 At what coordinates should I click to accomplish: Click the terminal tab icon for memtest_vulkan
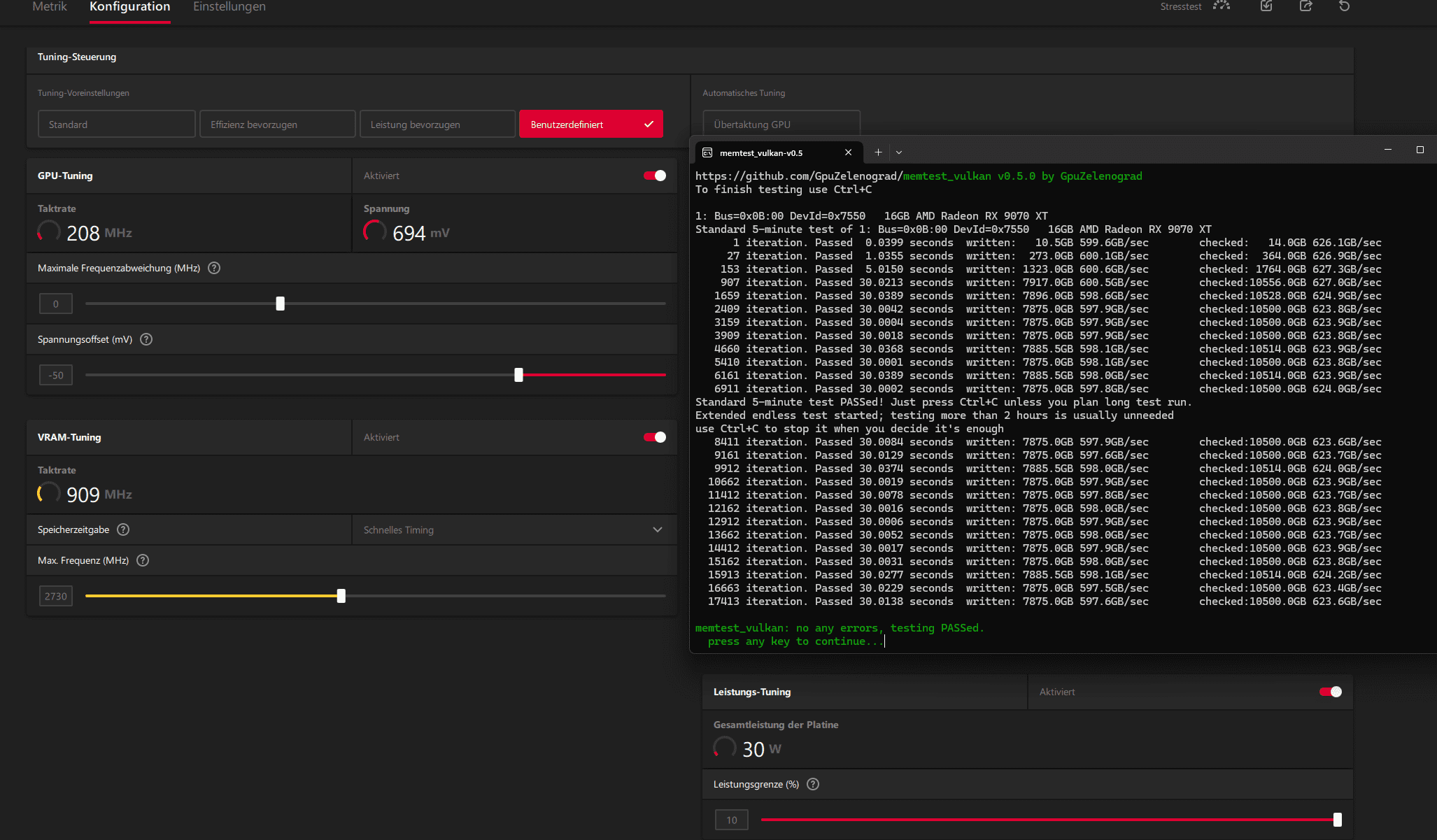pos(707,152)
